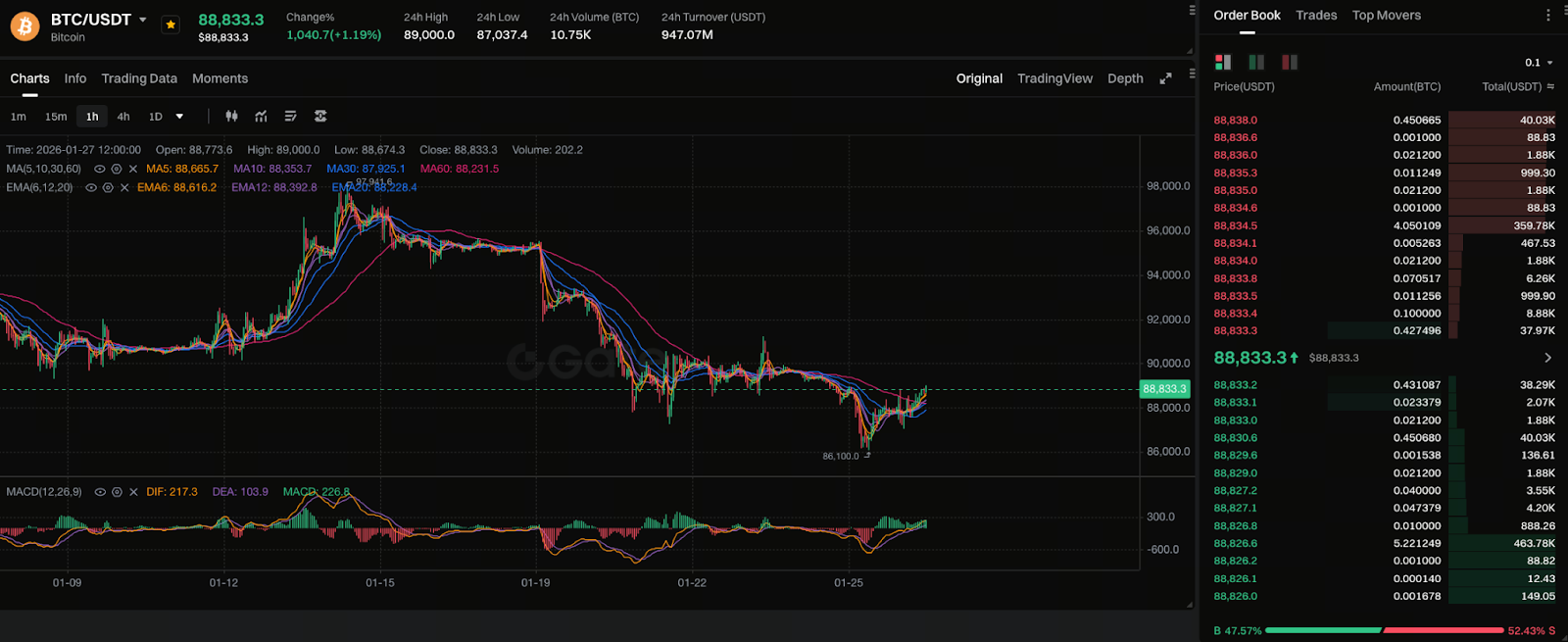Click 01-22 date on time axis
The height and width of the screenshot is (642, 1568).
point(692,582)
